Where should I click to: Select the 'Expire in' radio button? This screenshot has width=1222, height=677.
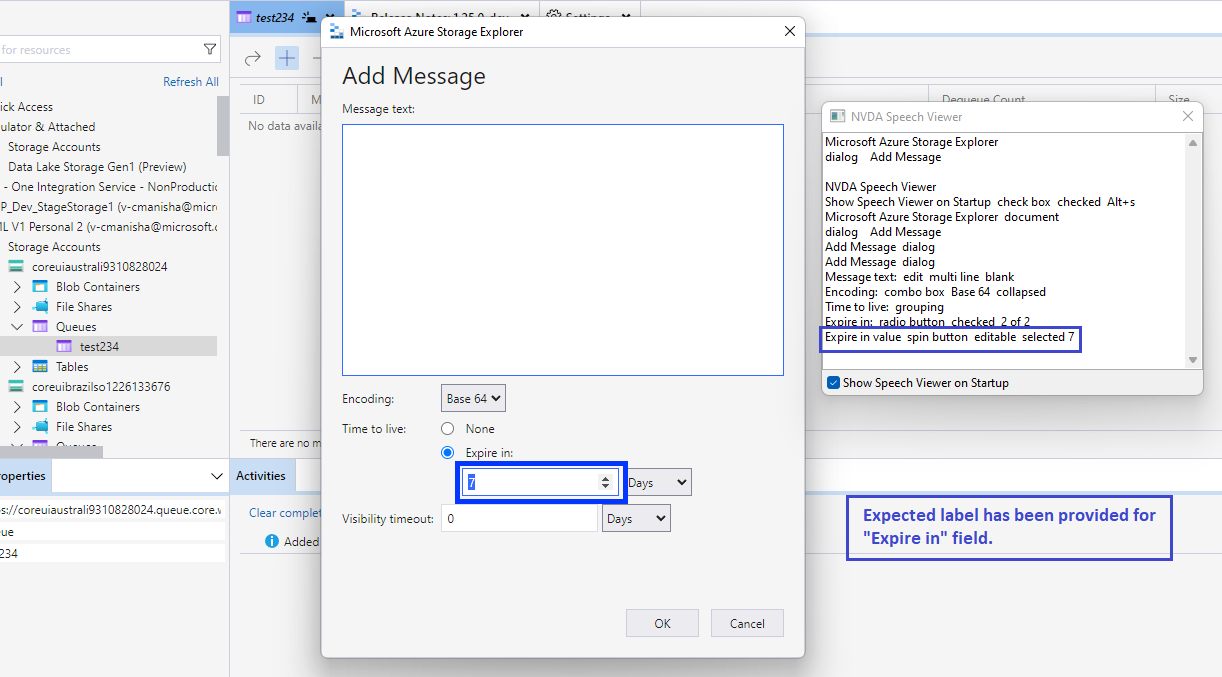click(x=447, y=452)
